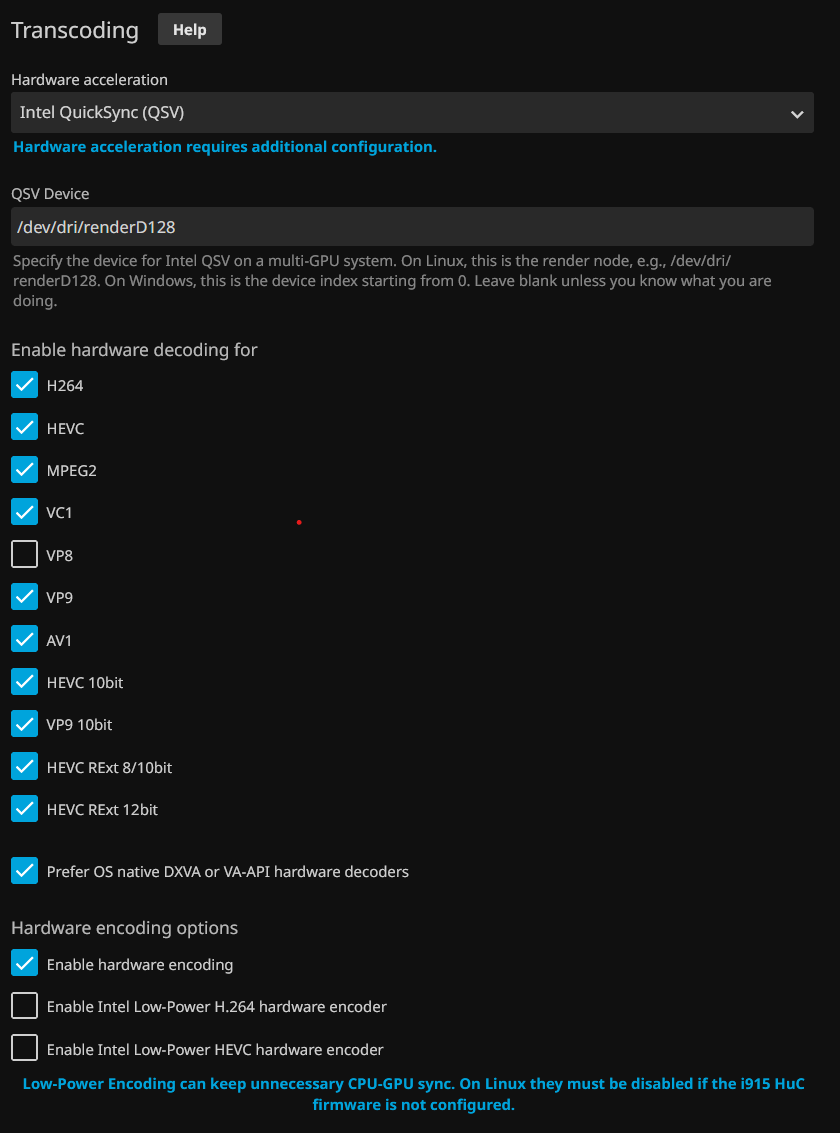Disable MPEG2 hardware decoding
Image resolution: width=840 pixels, height=1133 pixels.
(24, 470)
